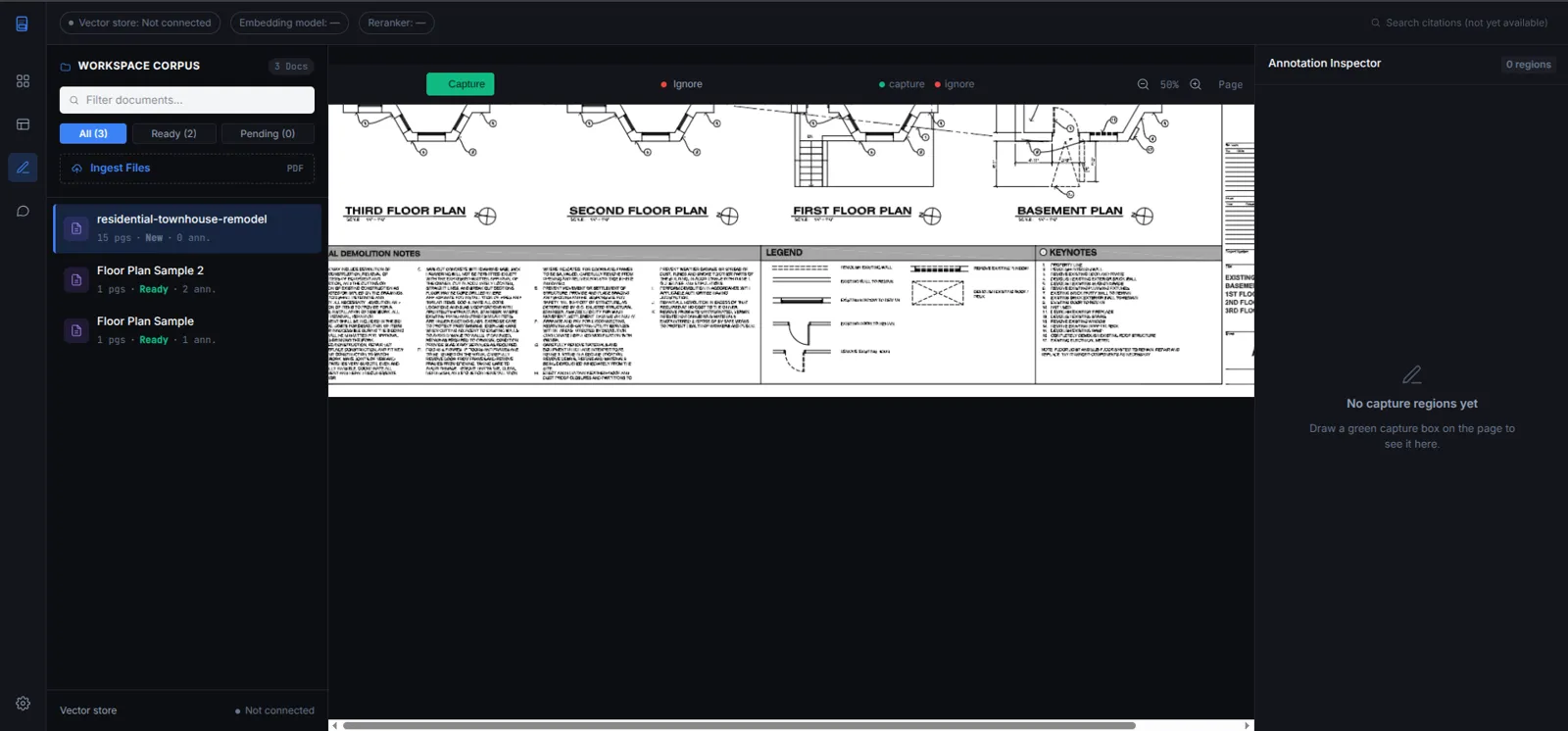Click the Page label in viewer toolbar
Viewport: 1568px width, 731px height.
(x=1230, y=85)
